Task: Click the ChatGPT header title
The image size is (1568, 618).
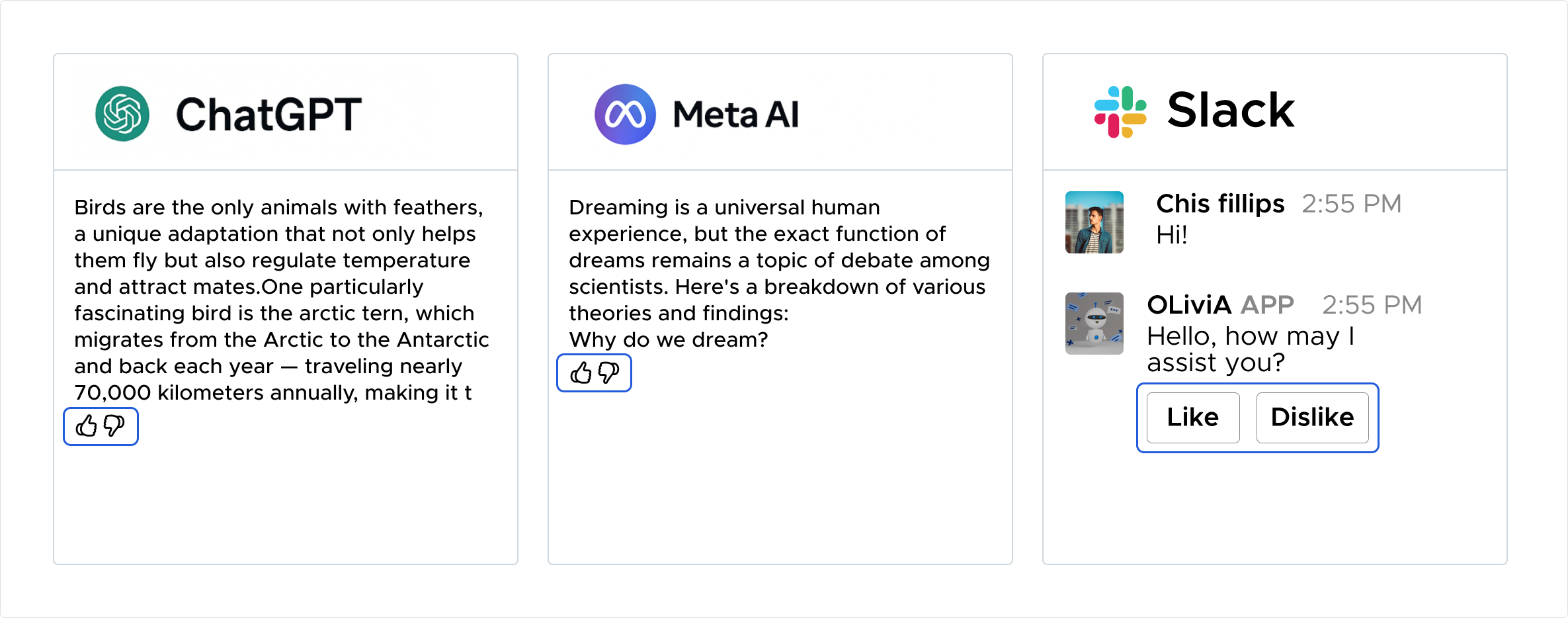Action: click(x=268, y=114)
